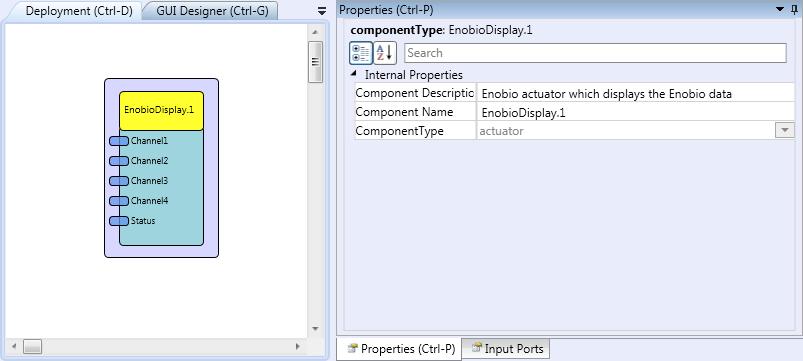The image size is (803, 361).
Task: Select the Channel3 port label
Action: coord(149,180)
